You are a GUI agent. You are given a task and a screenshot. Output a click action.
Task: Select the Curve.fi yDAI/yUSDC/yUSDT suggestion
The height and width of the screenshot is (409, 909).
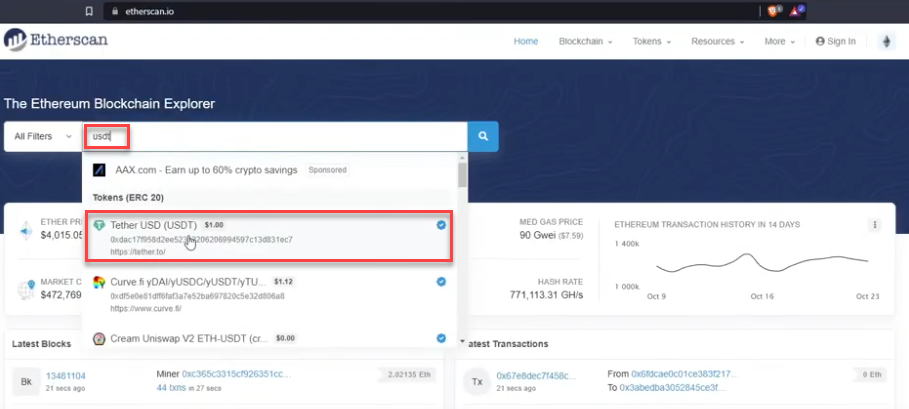tap(268, 294)
